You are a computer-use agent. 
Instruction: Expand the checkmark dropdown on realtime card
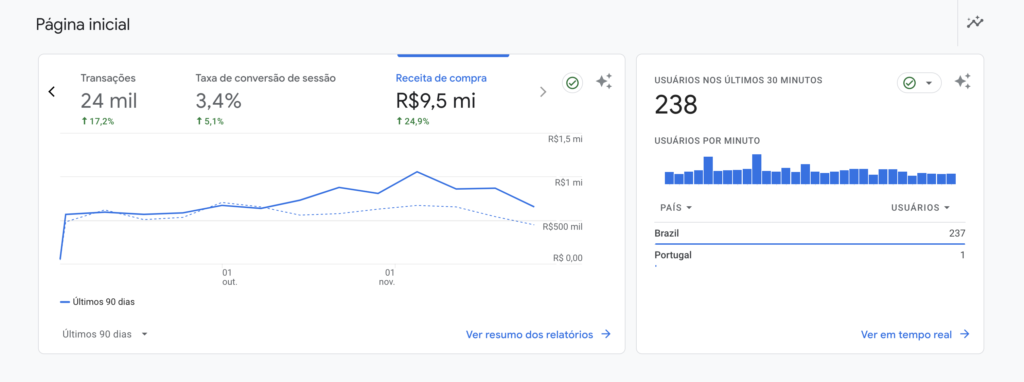click(x=920, y=83)
